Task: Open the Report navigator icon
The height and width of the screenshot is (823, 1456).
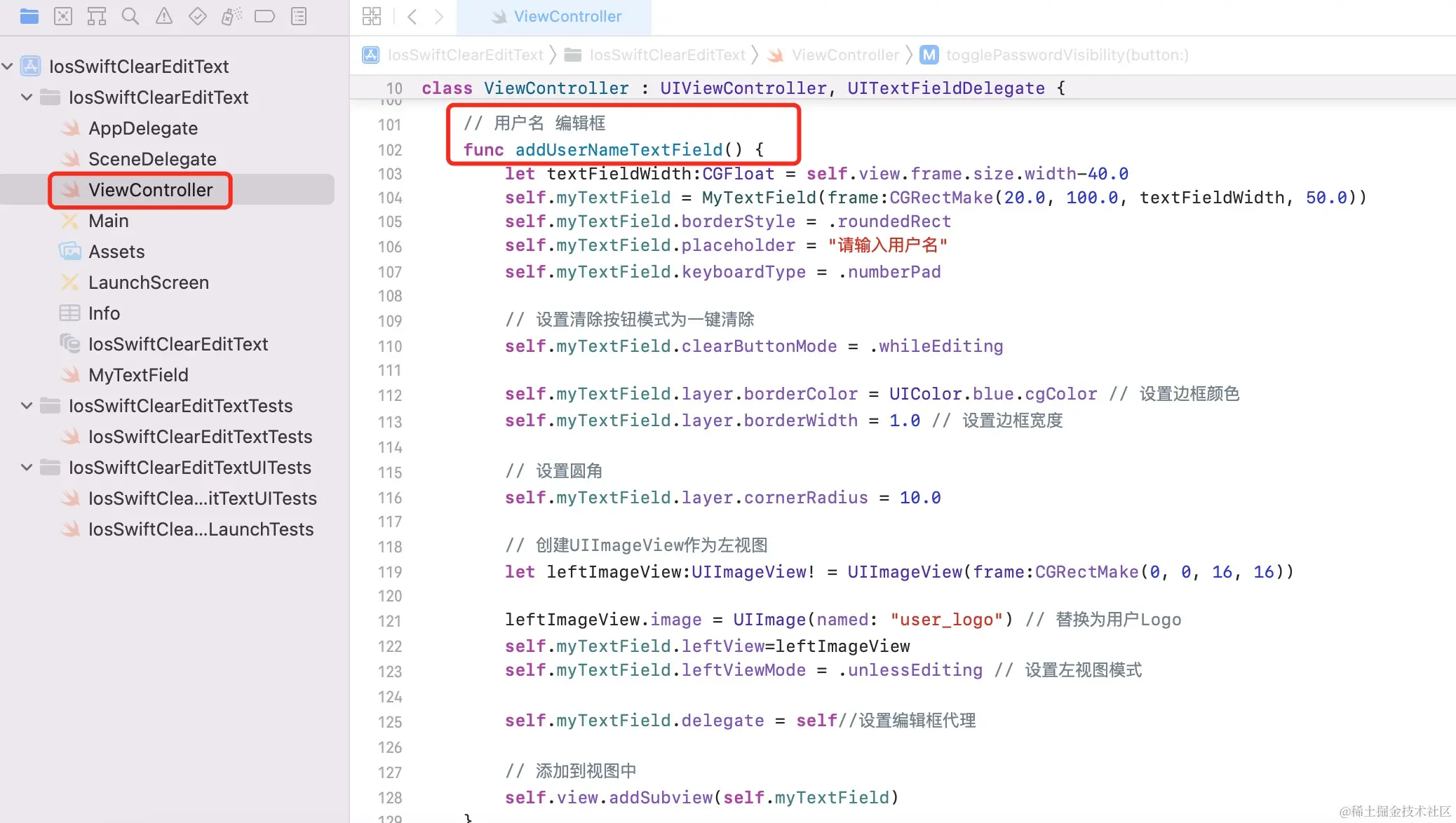Action: click(299, 16)
